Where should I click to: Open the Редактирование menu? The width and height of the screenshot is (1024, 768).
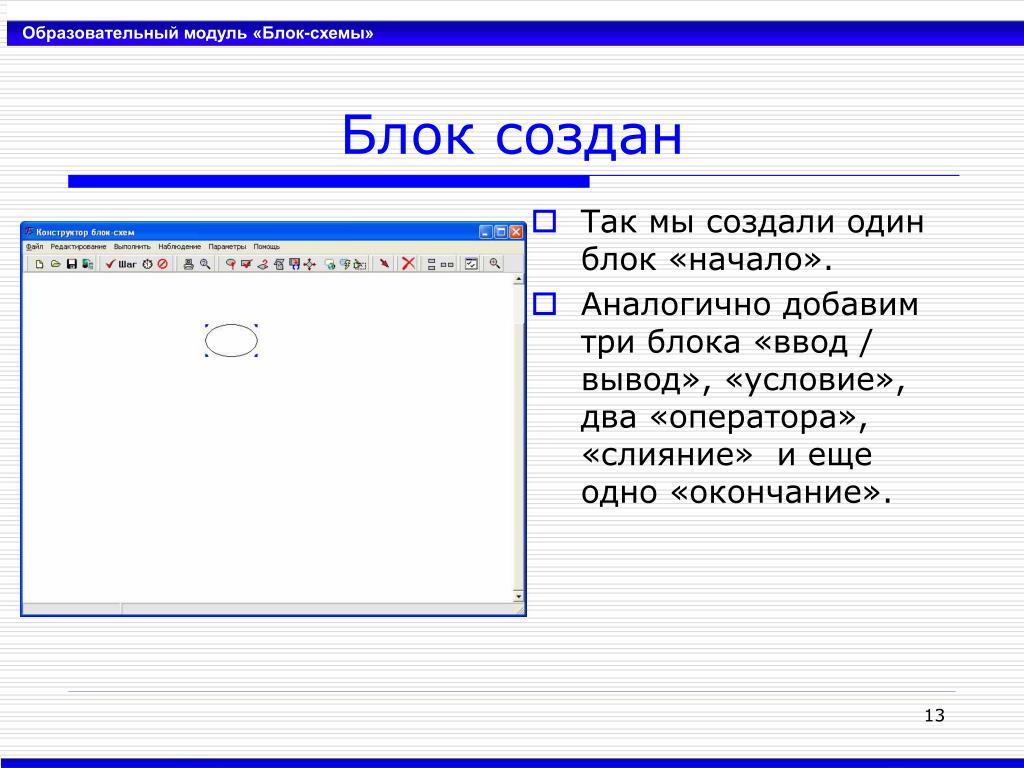(x=78, y=247)
